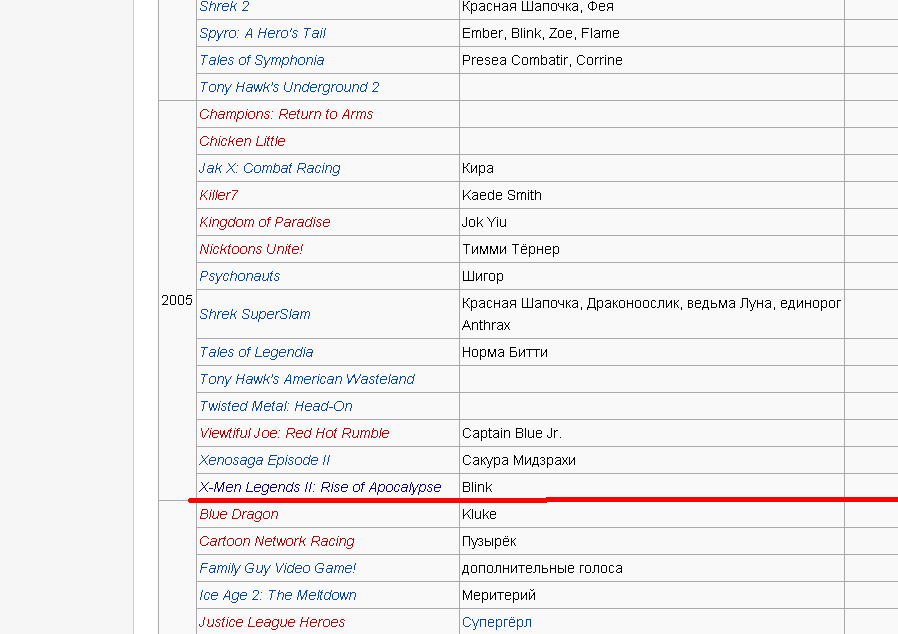Open Kingdom of Paradise red link

pyautogui.click(x=265, y=222)
